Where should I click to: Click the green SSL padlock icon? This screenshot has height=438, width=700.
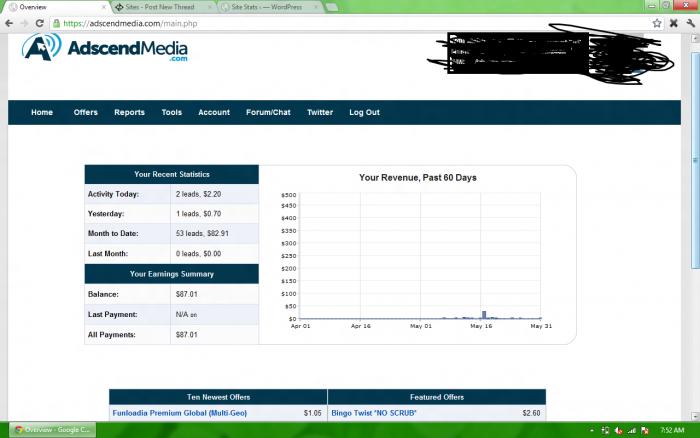pos(56,23)
